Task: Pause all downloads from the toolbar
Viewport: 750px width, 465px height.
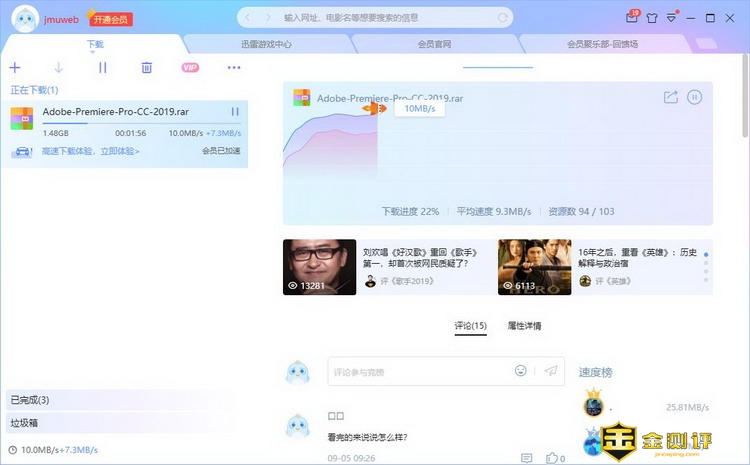Action: pos(102,67)
